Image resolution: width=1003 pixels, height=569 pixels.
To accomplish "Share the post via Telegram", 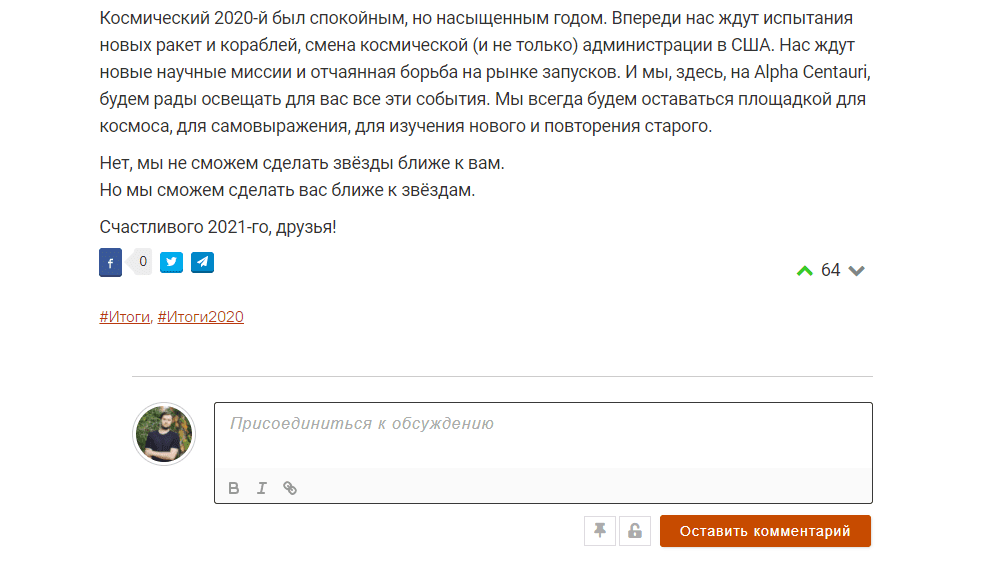I will (x=203, y=262).
